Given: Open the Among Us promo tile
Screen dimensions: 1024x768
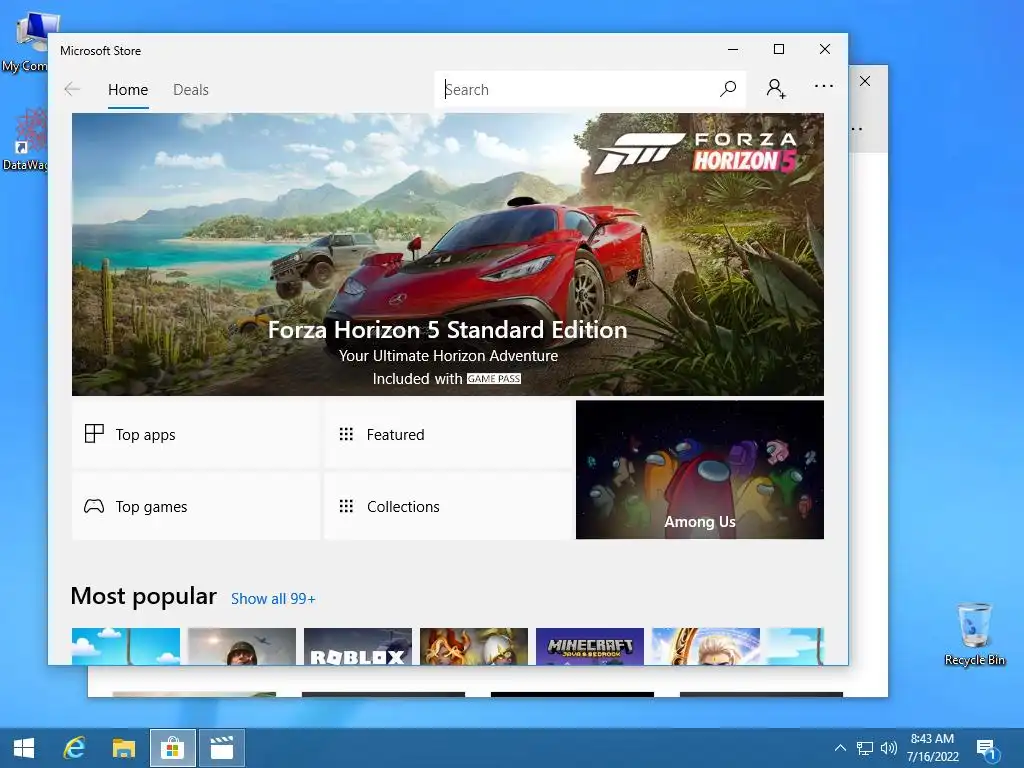Looking at the screenshot, I should pos(699,470).
